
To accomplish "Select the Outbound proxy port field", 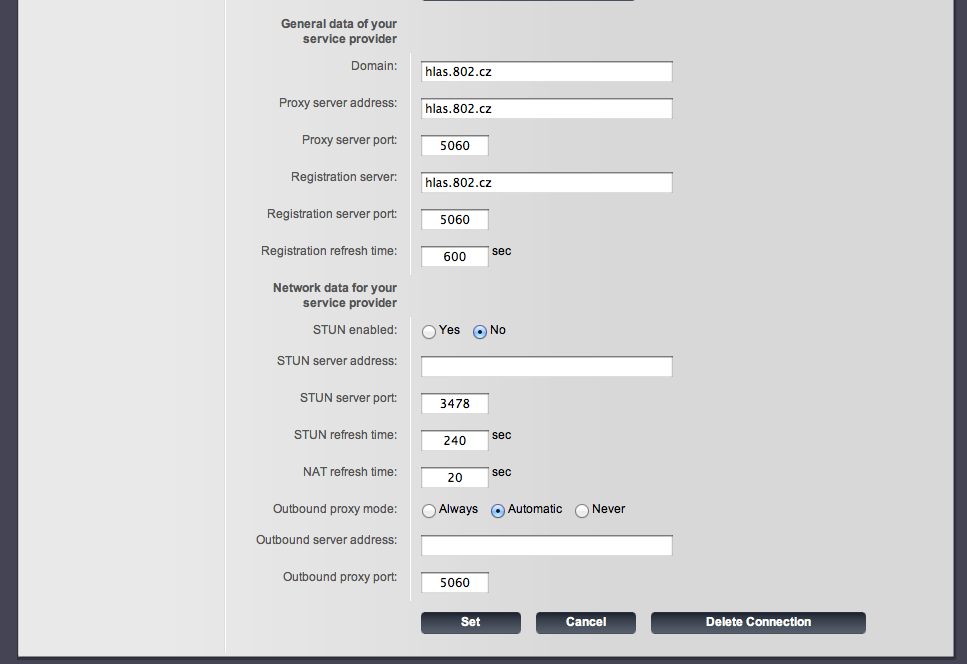I will [x=455, y=582].
